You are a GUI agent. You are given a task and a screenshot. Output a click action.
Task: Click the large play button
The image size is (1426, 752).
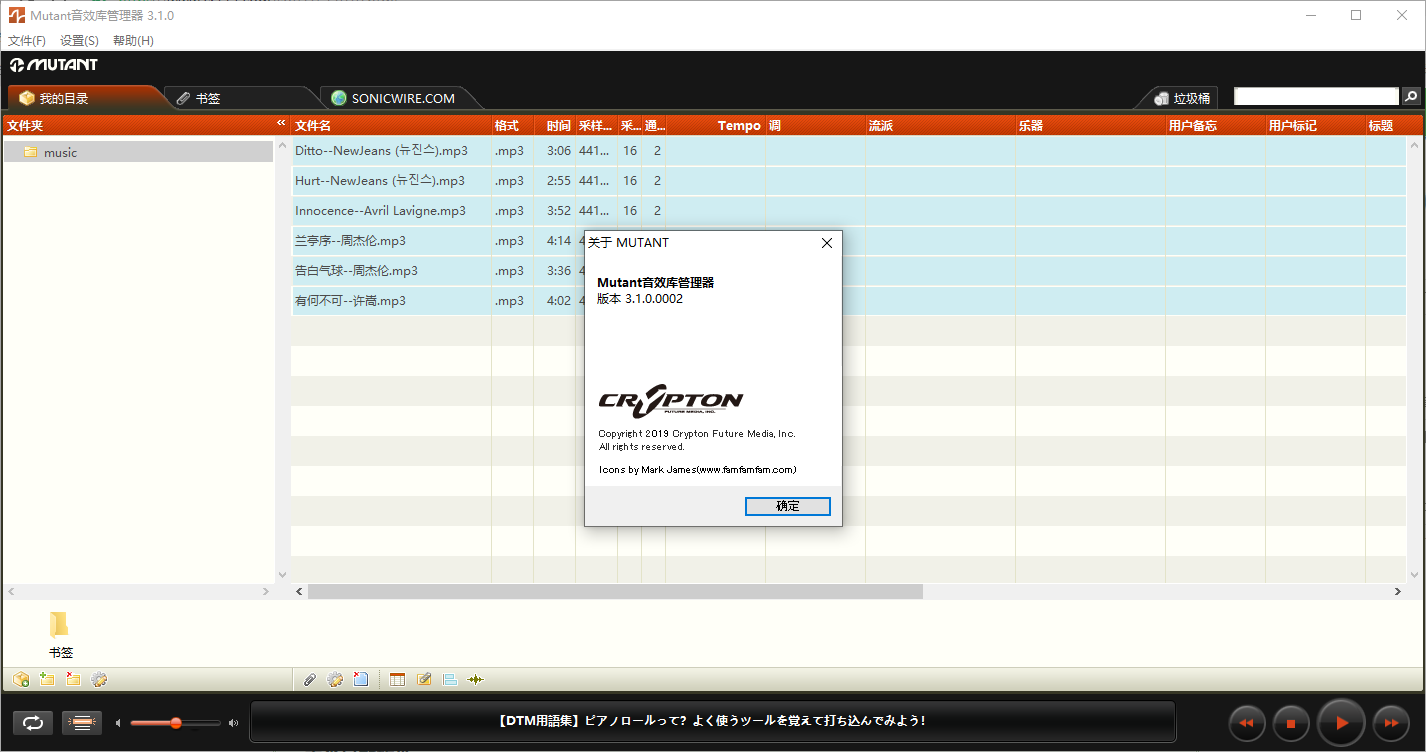coord(1341,722)
